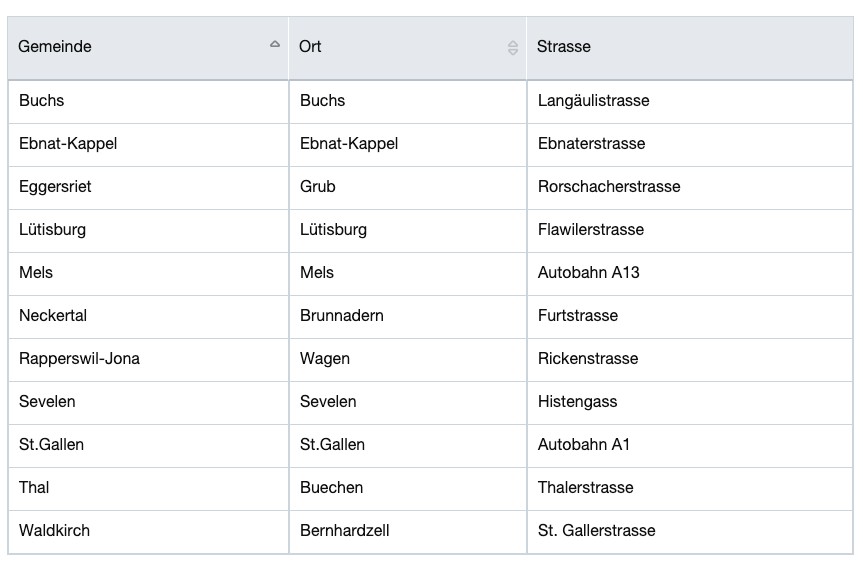Select Buechen in the Thal row
This screenshot has height=575, width=863.
coord(408,489)
